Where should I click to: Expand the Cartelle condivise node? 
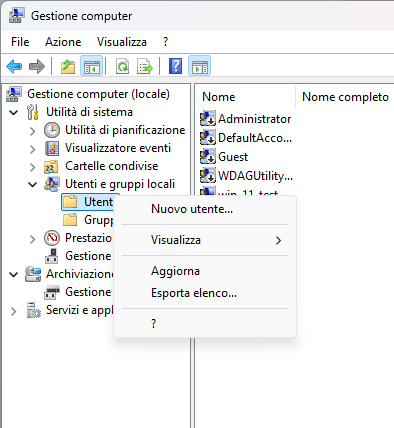coord(32,167)
